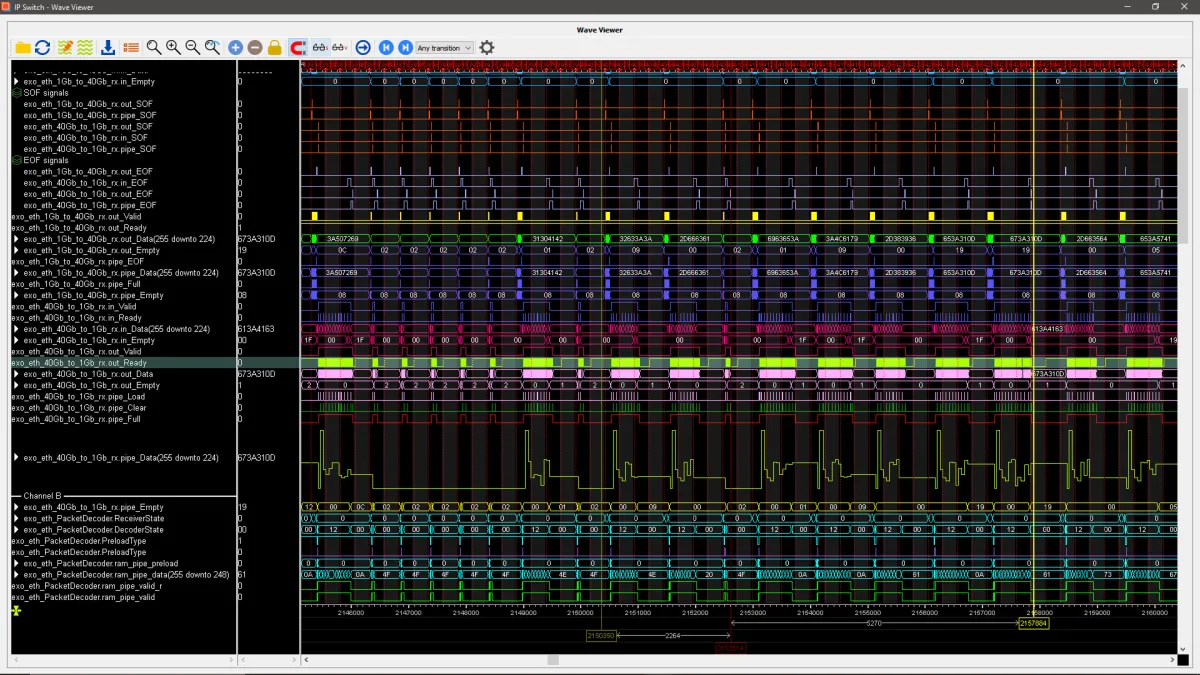
Task: Click the settings gear icon in toolbar
Action: tap(487, 47)
